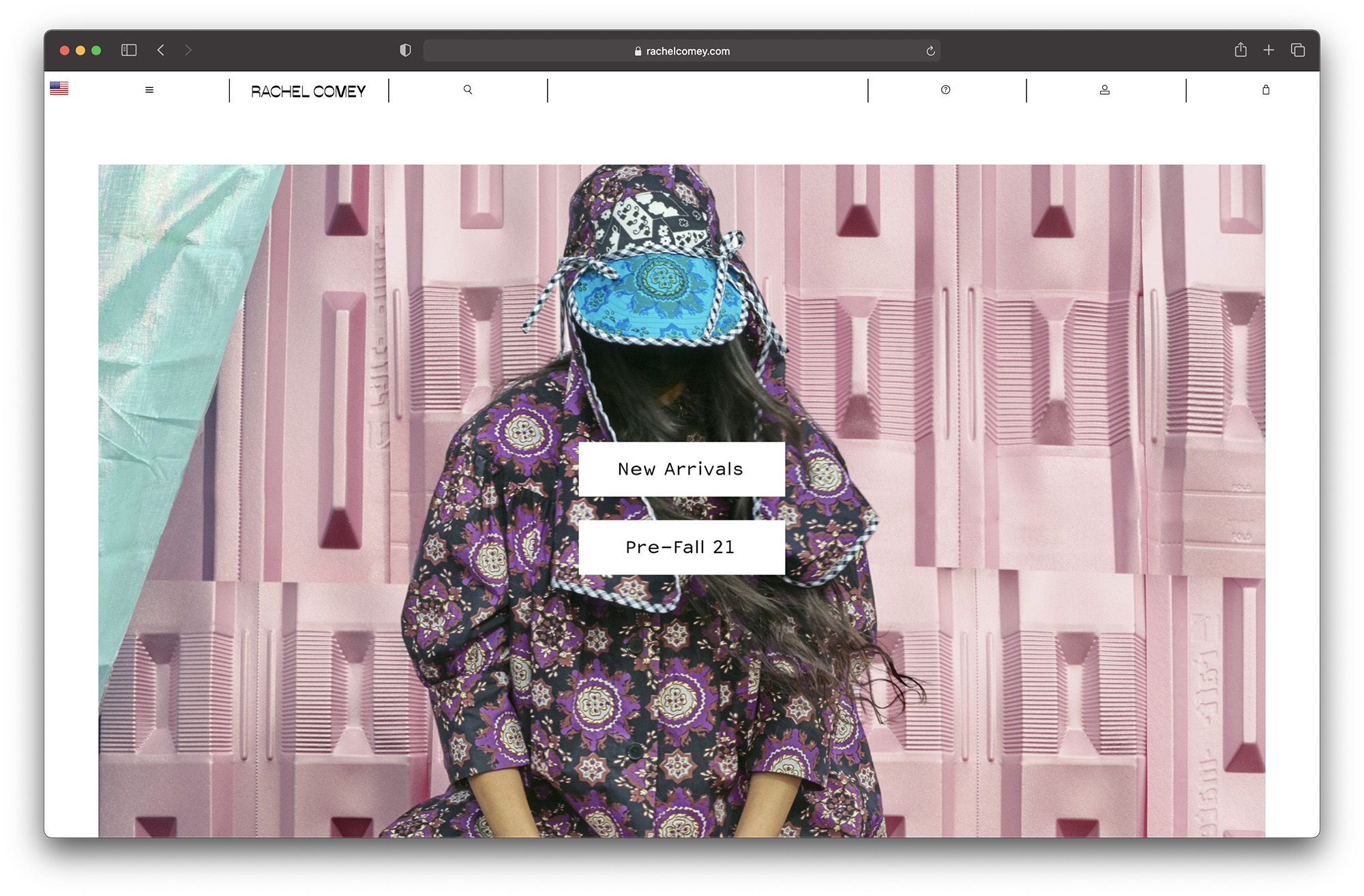Open the New Arrivals link
This screenshot has height=896, width=1364.
(x=681, y=468)
